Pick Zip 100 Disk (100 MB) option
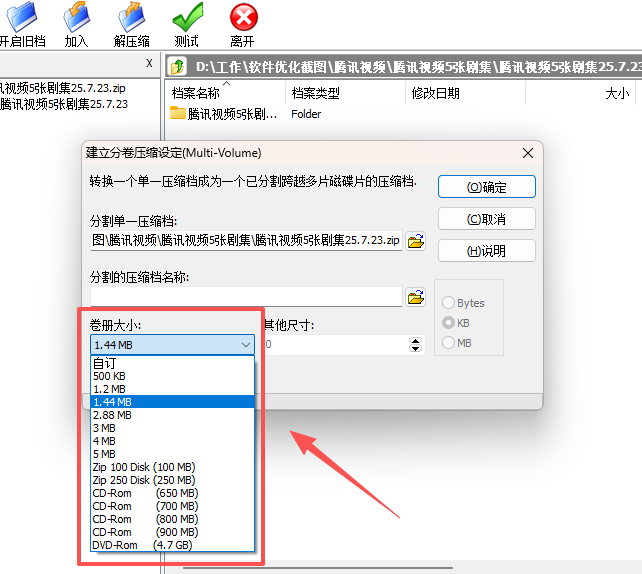This screenshot has width=642, height=574. click(144, 467)
